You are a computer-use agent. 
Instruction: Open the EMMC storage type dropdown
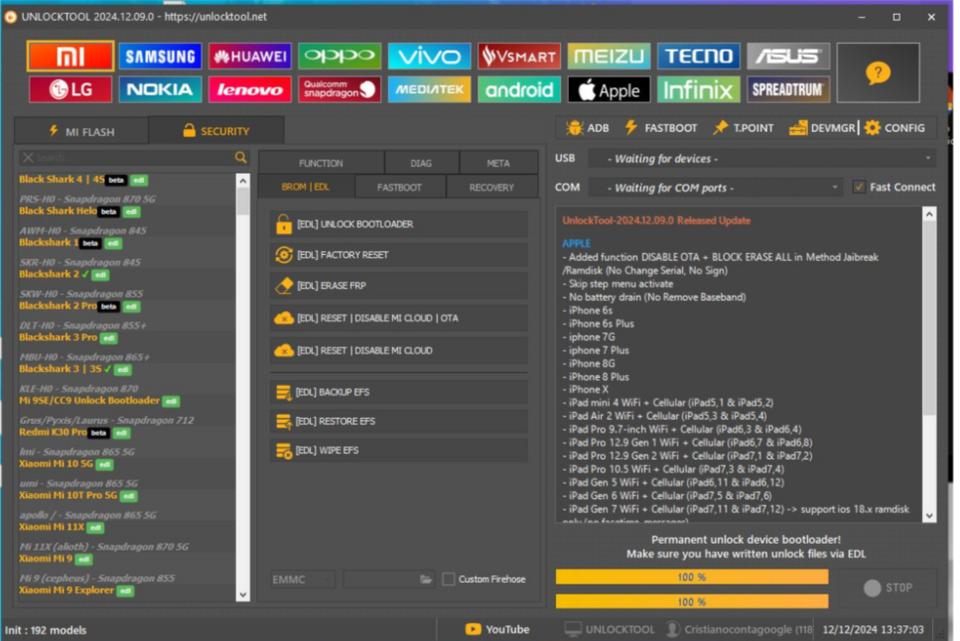click(x=302, y=579)
